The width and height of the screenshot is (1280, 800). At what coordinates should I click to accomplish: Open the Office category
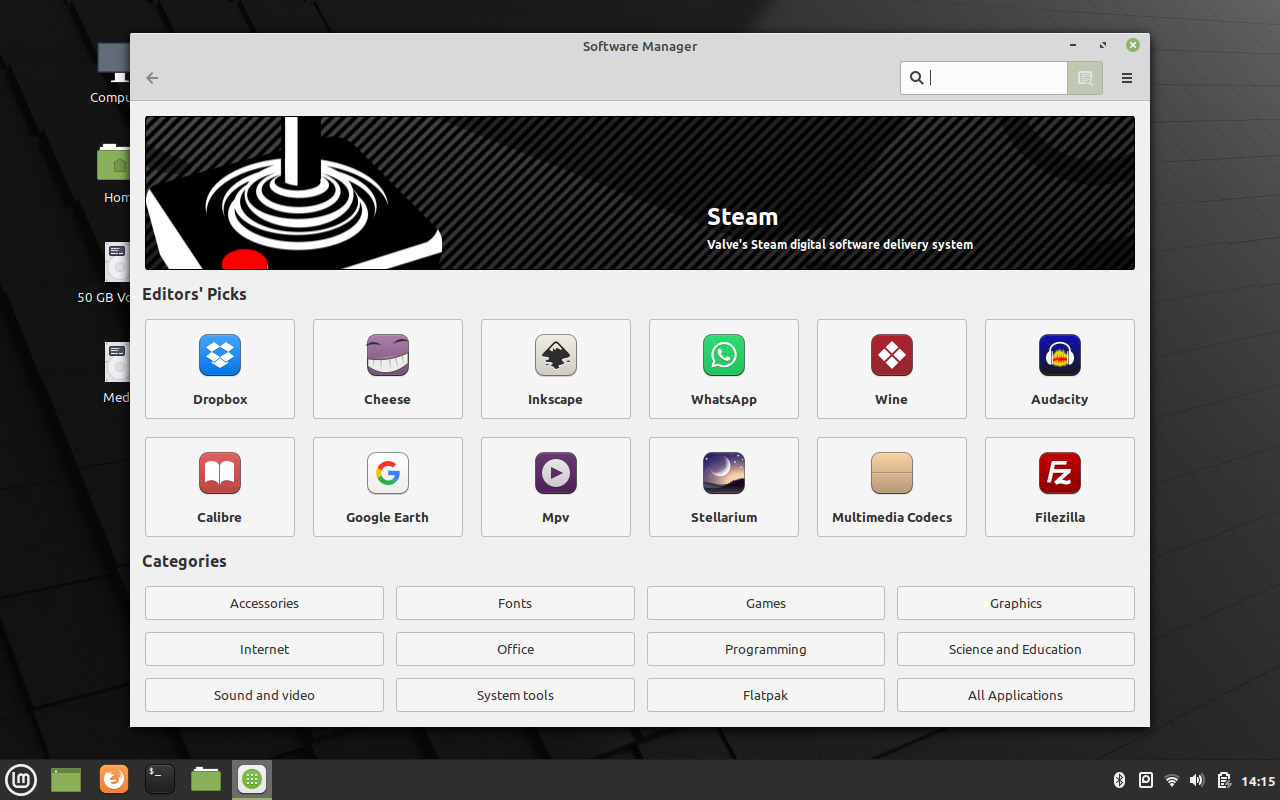515,649
